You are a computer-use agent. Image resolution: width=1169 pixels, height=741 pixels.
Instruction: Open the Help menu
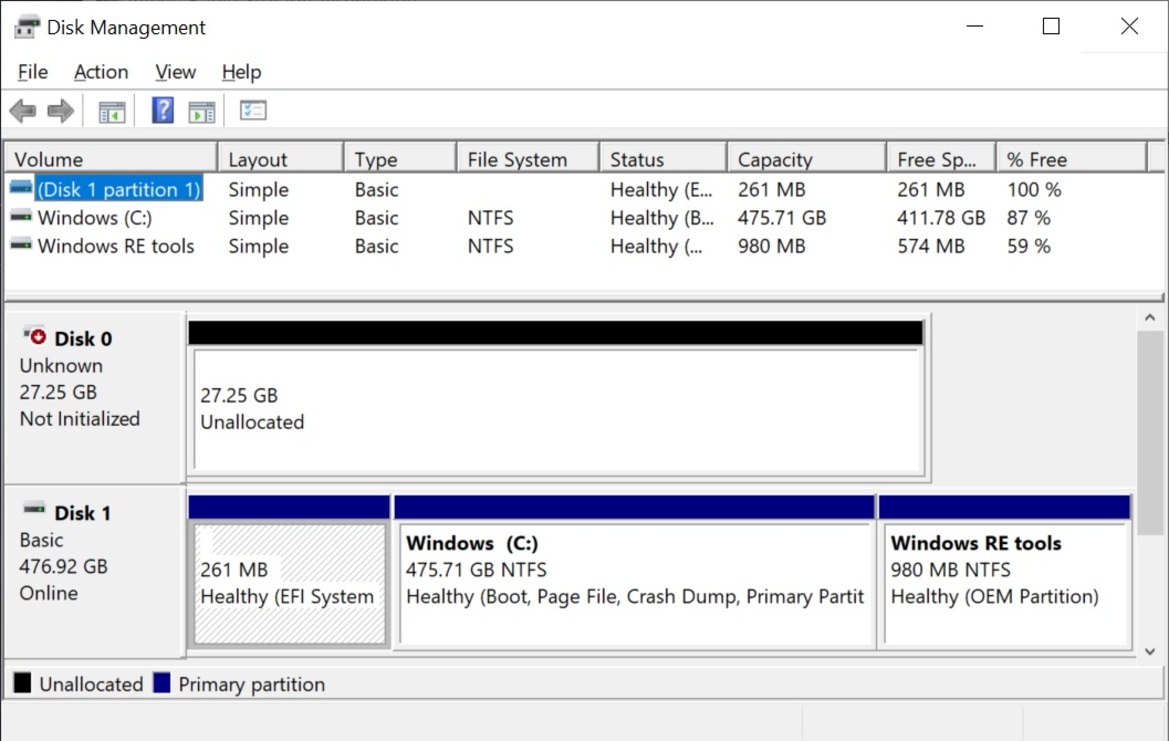tap(242, 72)
